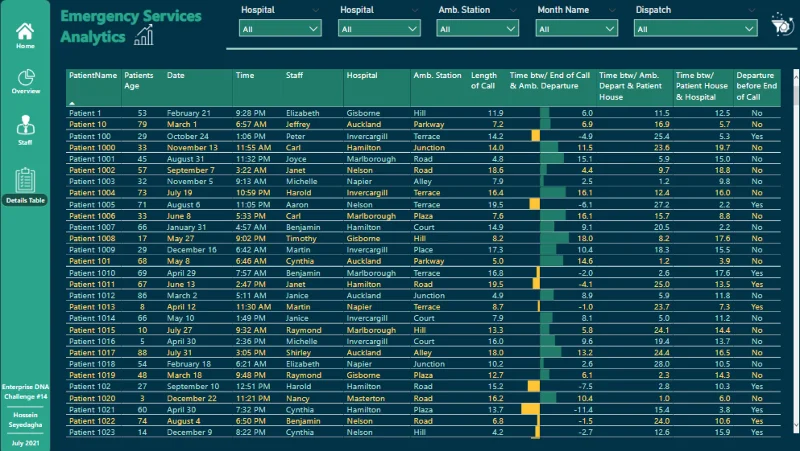
Task: Click the Details Table label
Action: click(x=26, y=201)
